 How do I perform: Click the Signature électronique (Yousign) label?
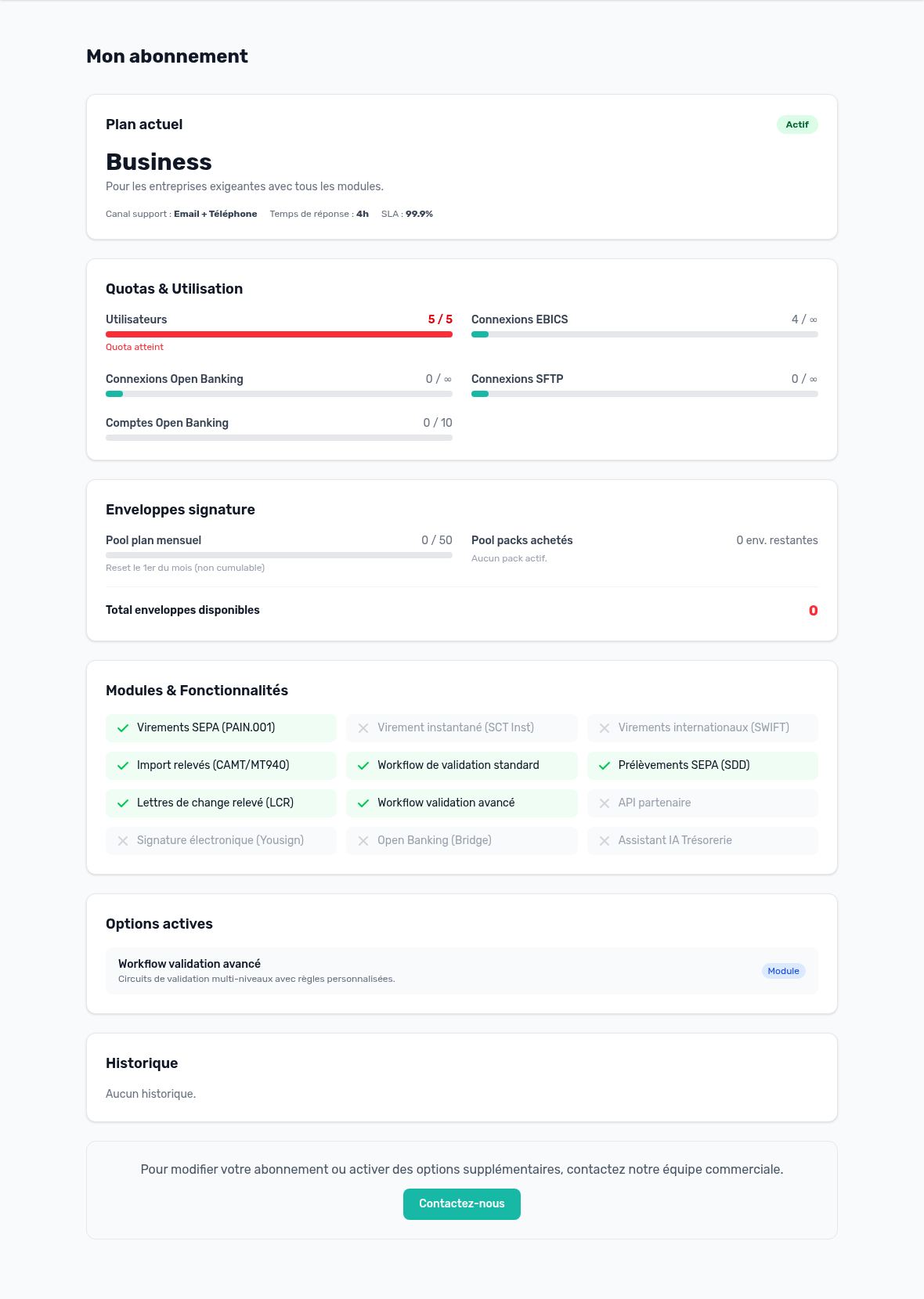220,840
